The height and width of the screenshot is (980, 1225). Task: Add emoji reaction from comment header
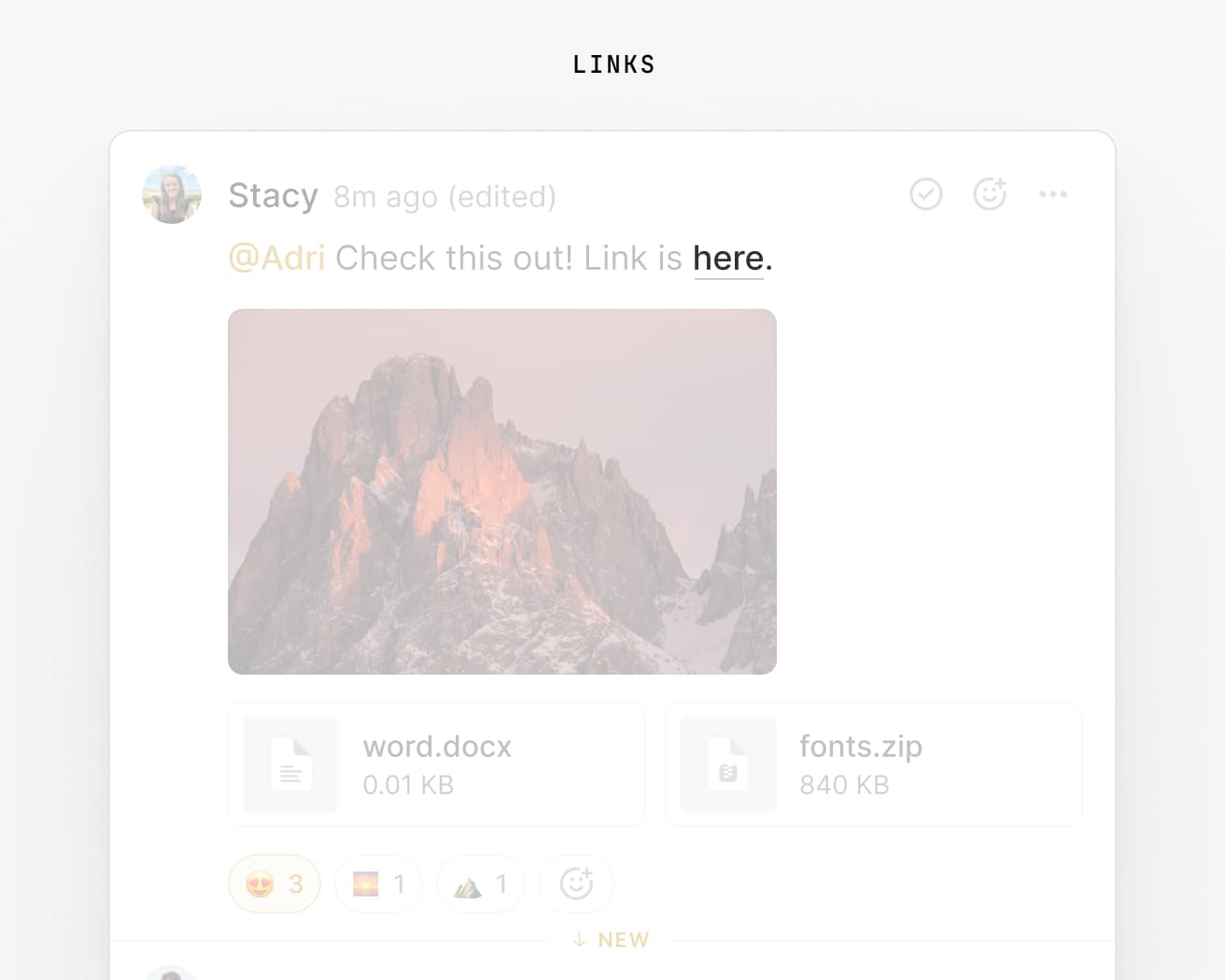pyautogui.click(x=990, y=194)
